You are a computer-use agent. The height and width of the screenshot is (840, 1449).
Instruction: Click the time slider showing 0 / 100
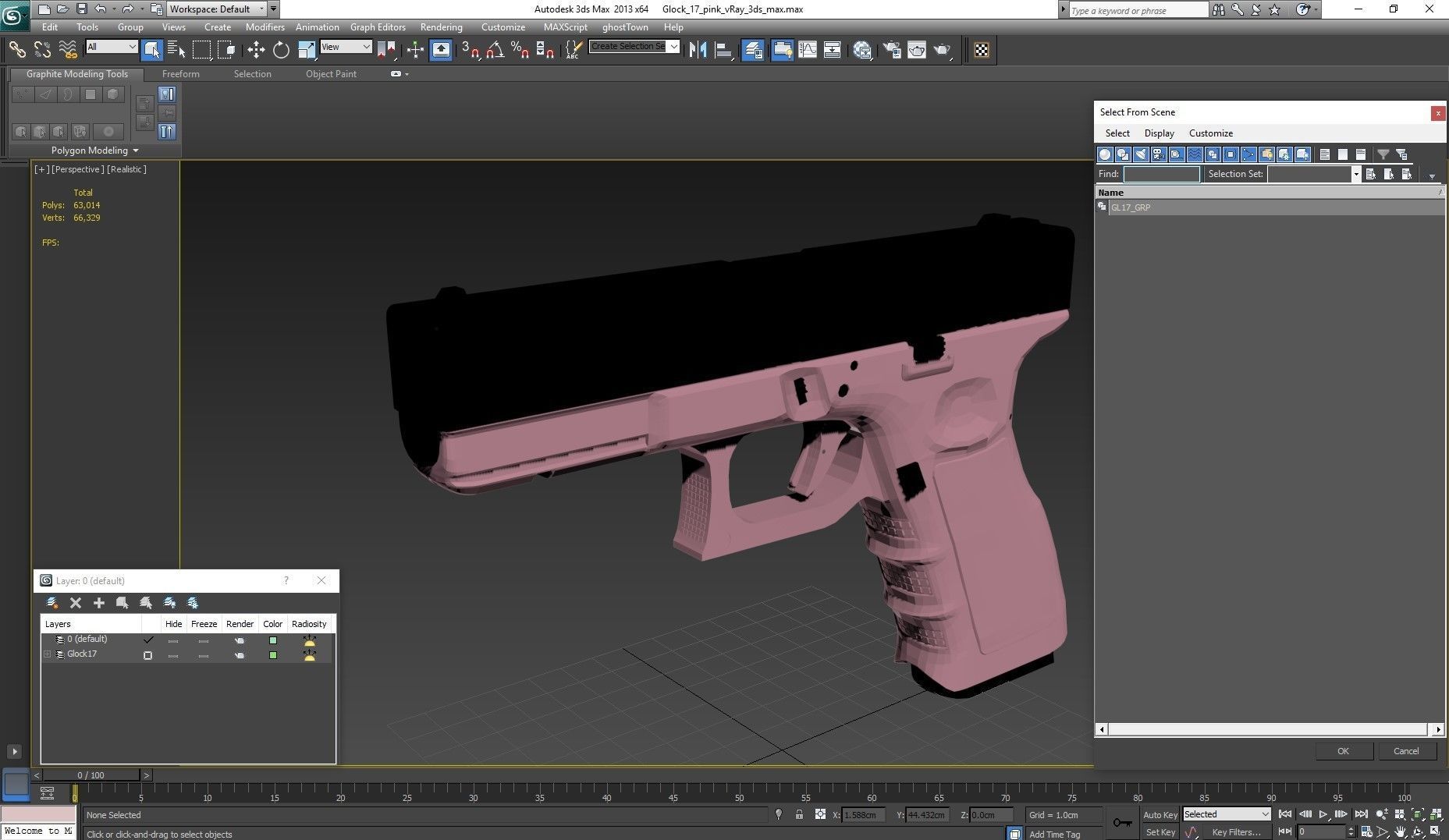click(x=91, y=775)
